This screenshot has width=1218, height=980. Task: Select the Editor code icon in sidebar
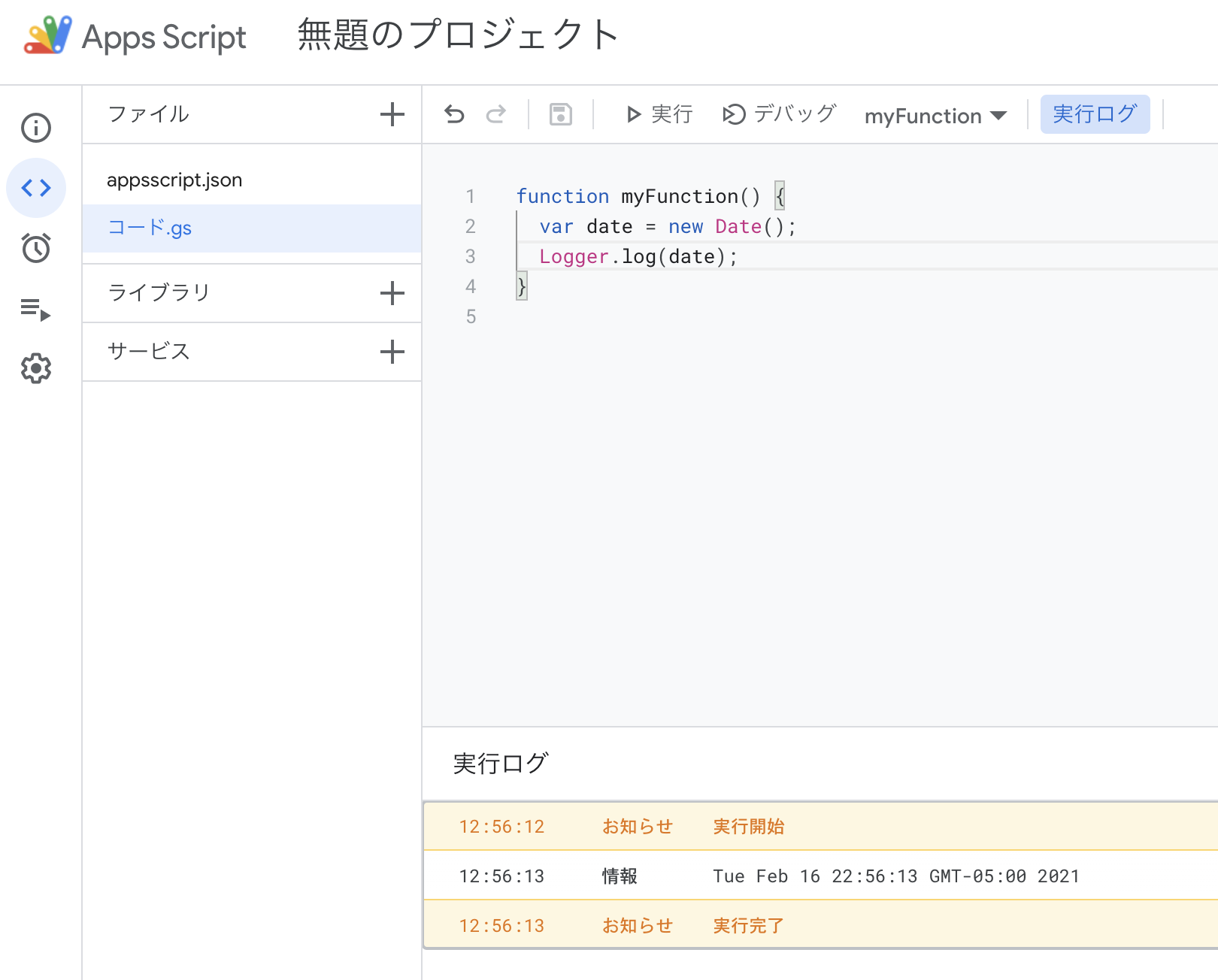coord(36,188)
